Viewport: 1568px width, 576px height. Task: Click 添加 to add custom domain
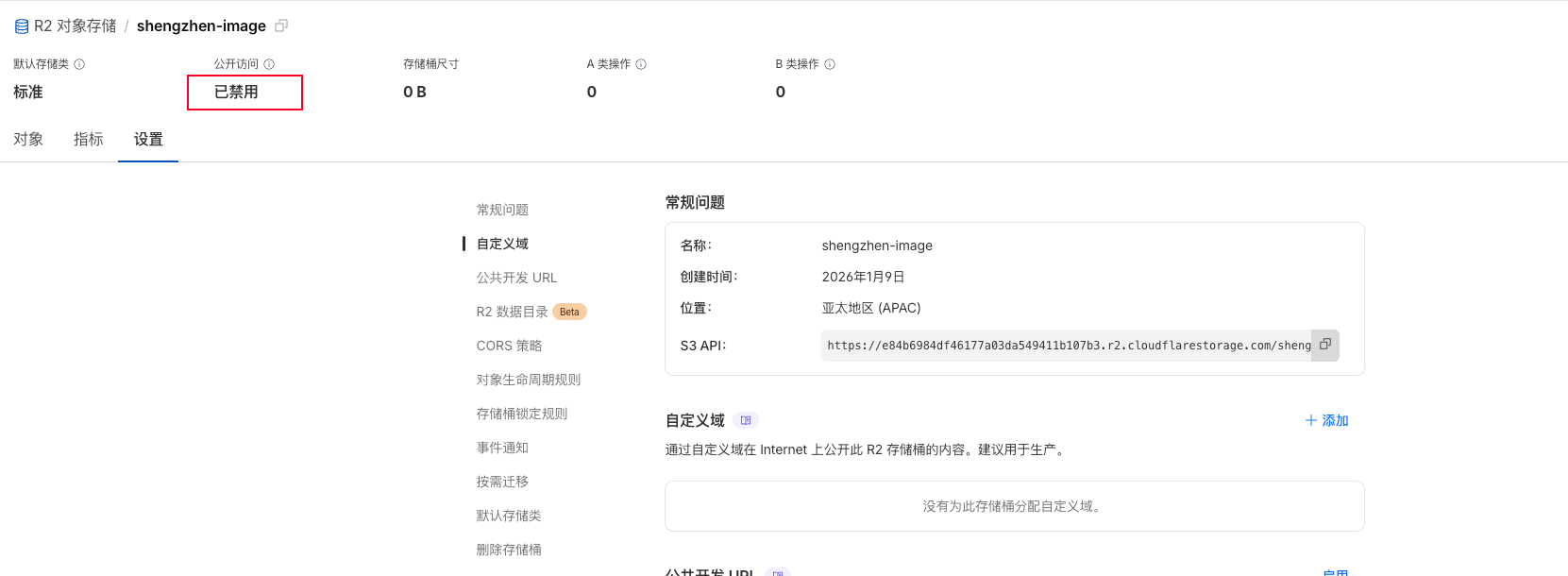(x=1326, y=420)
